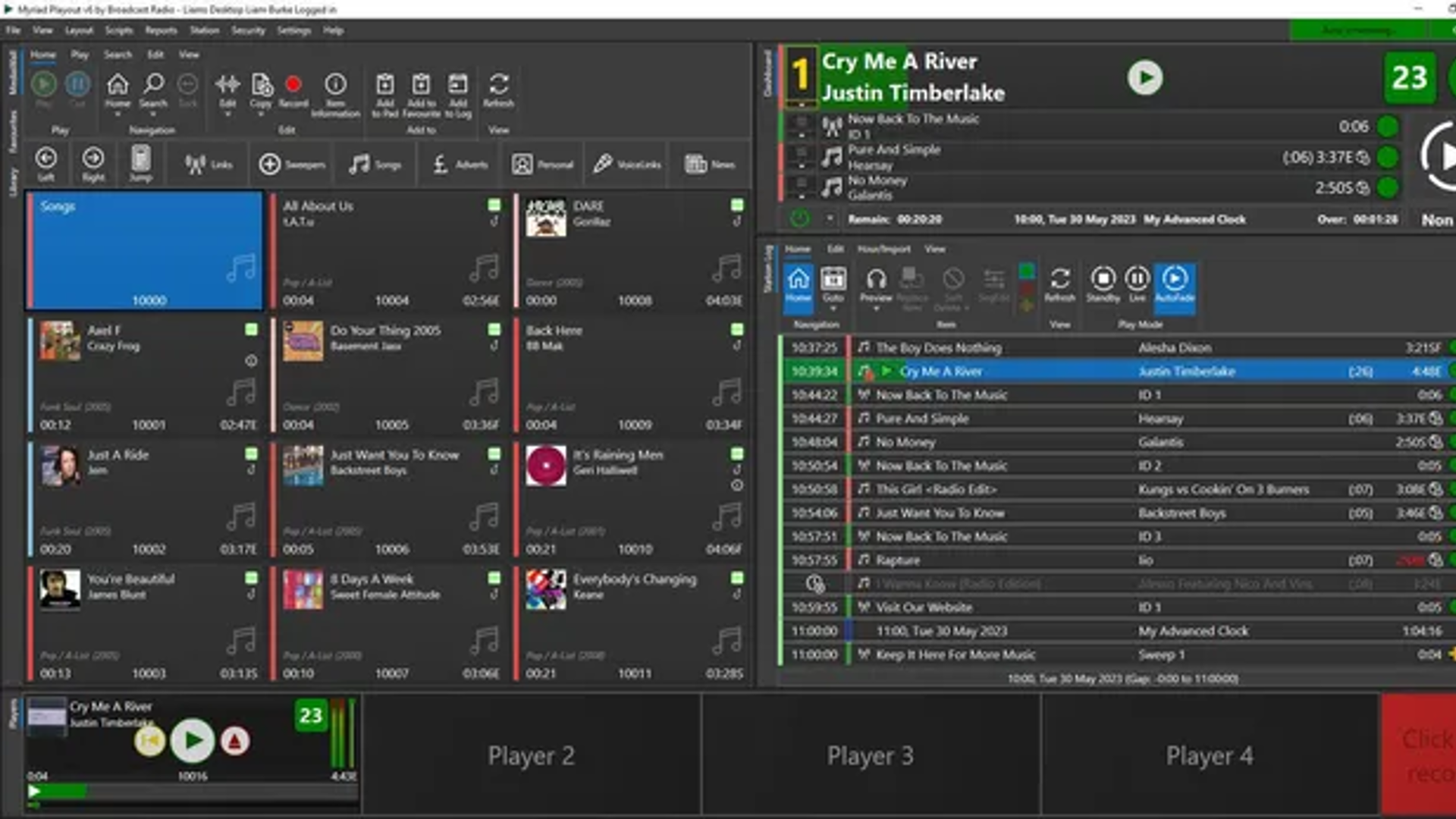
Task: Refresh the station log
Action: [1059, 284]
